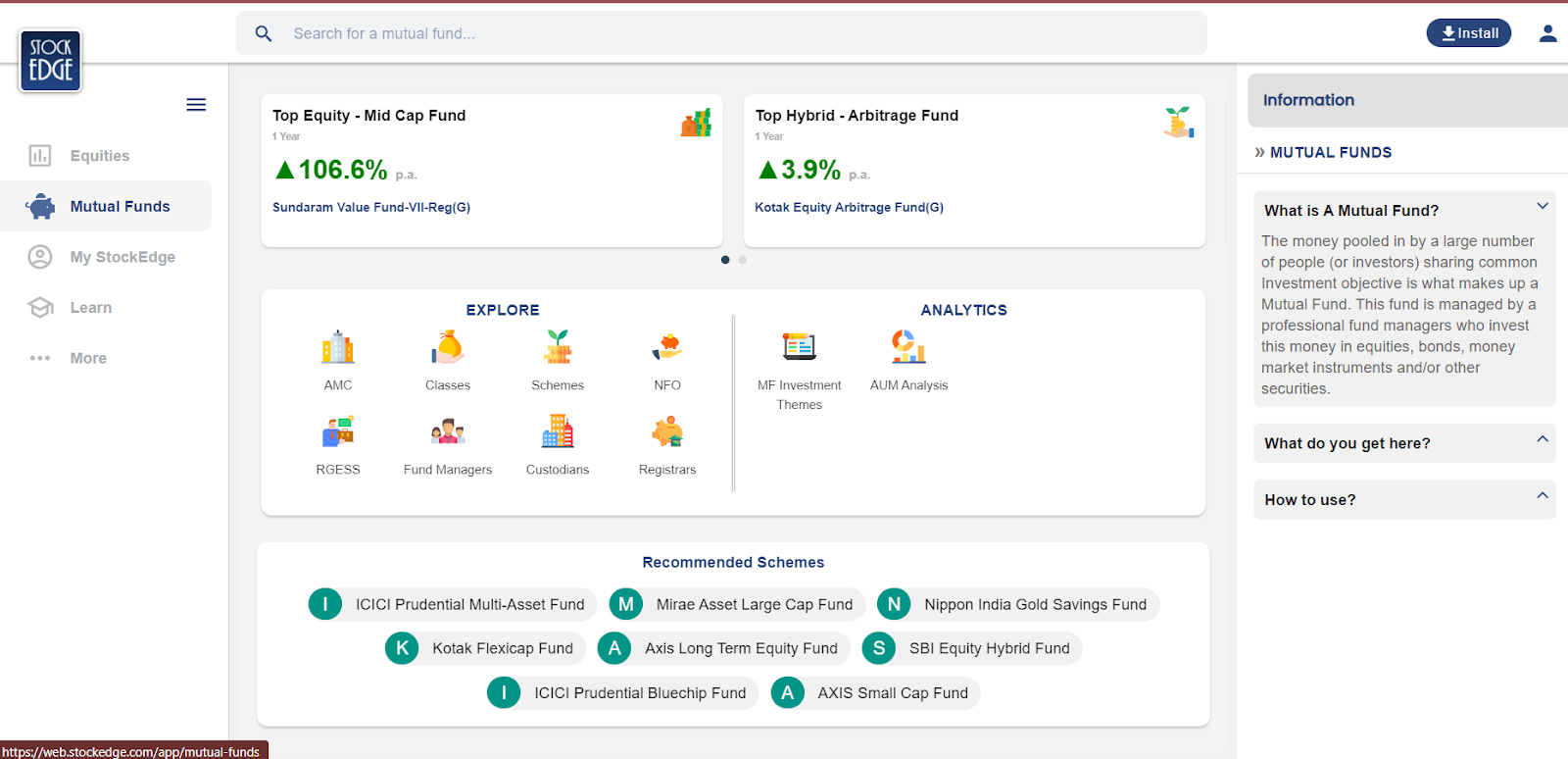
Task: Open Sundaram Value Fund-VII-Reg(G) link
Action: pos(371,208)
